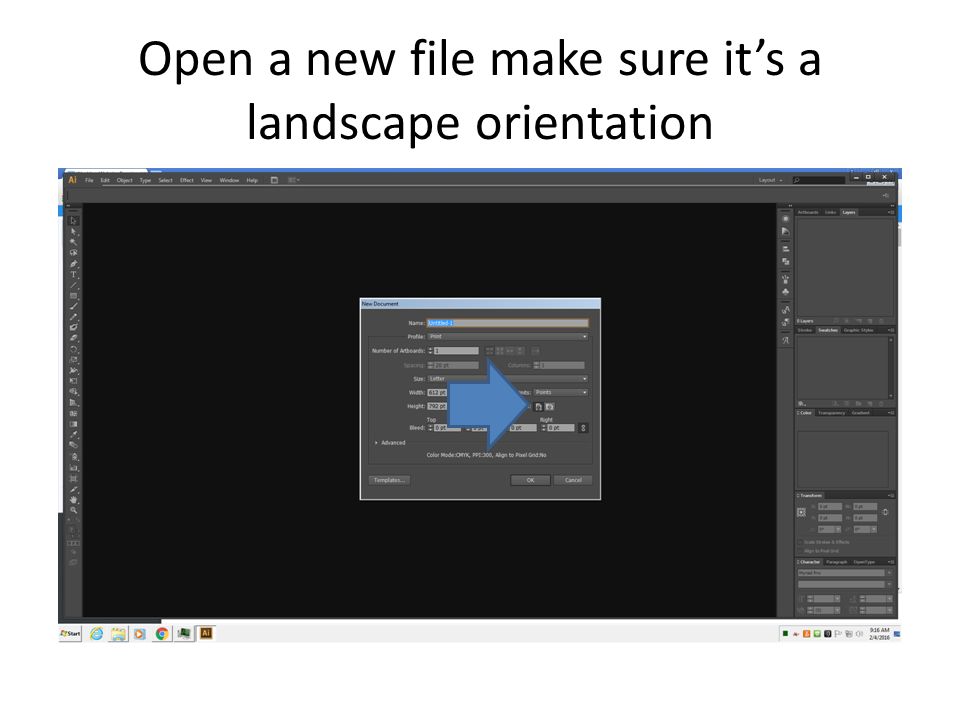960x720 pixels.
Task: Select the Rotate tool
Action: pos(73,349)
